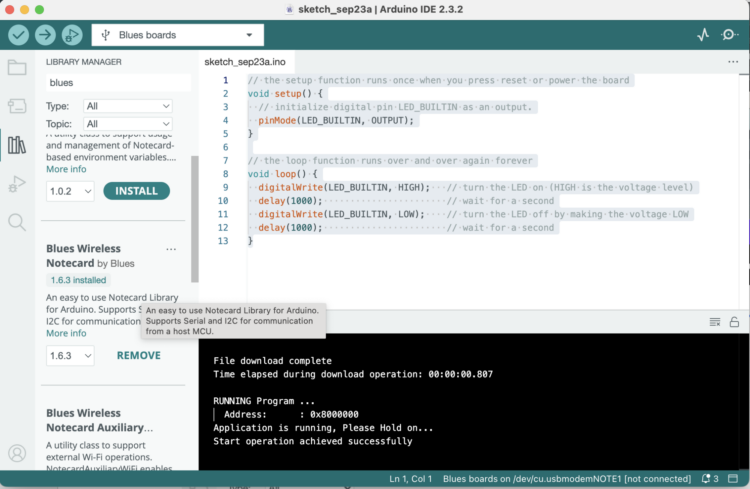Click the Verify sketch checkmark button
The height and width of the screenshot is (489, 750).
pos(18,35)
